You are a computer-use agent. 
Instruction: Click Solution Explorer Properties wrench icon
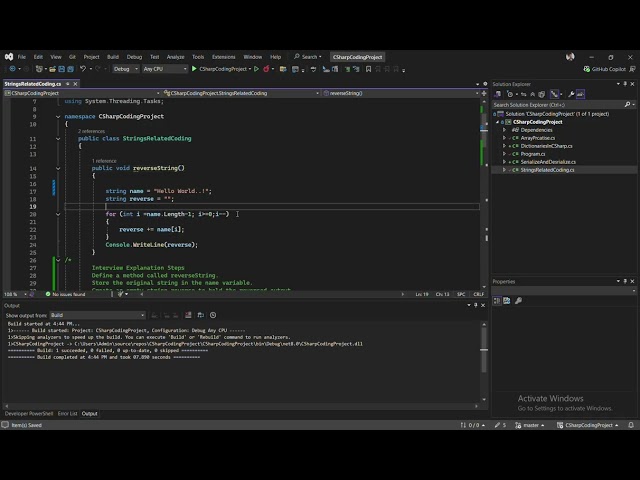(x=571, y=94)
